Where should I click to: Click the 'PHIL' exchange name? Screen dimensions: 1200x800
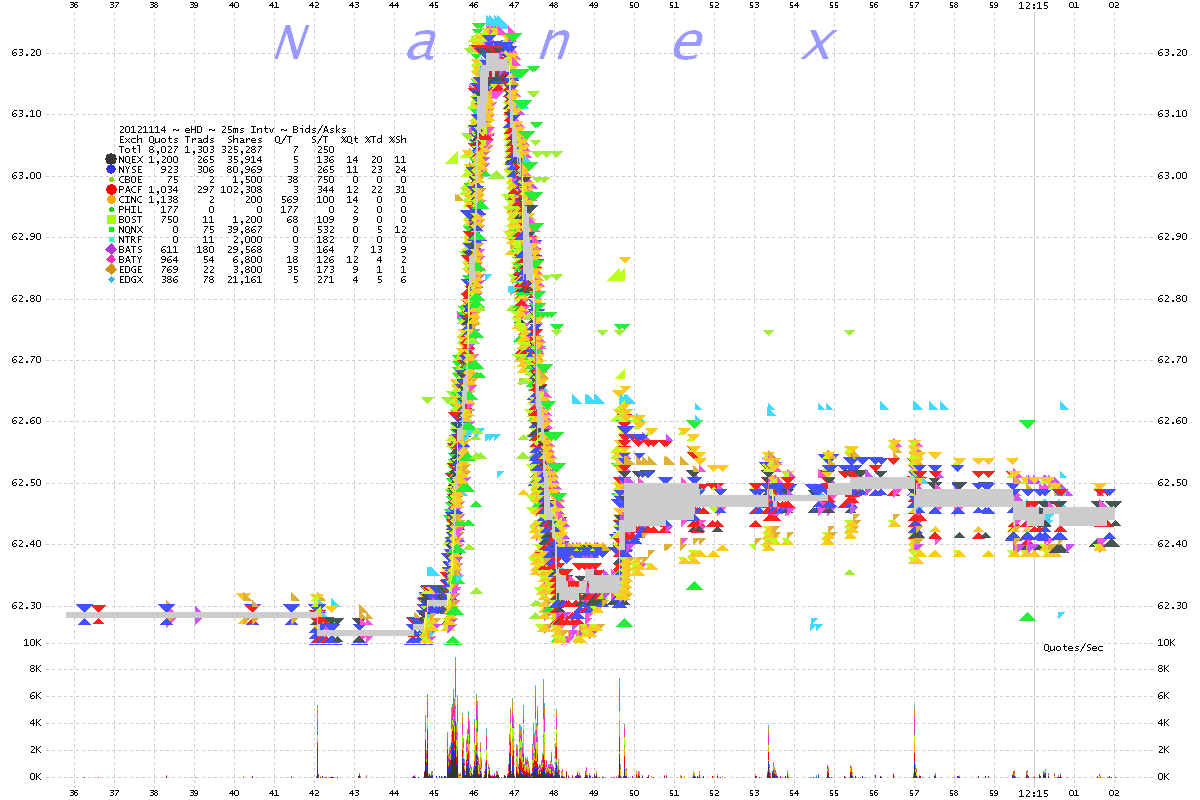tap(131, 210)
